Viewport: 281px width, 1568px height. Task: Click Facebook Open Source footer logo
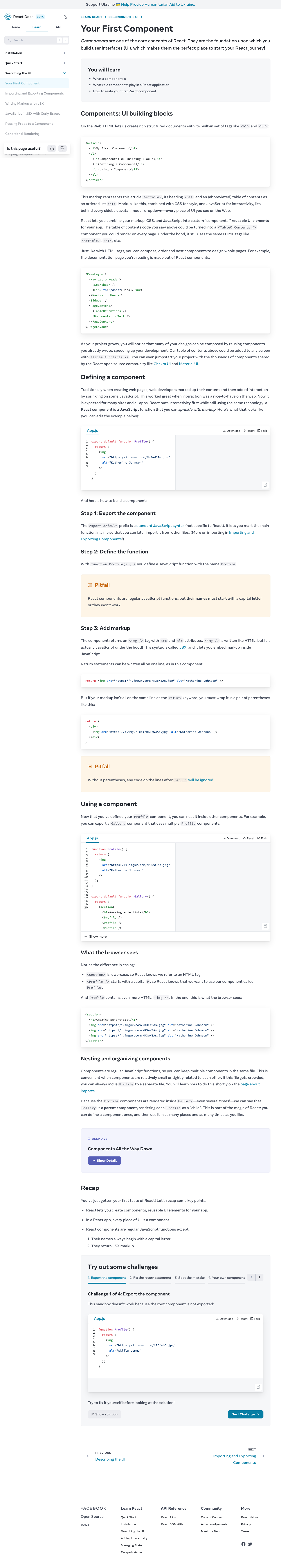(x=93, y=1512)
